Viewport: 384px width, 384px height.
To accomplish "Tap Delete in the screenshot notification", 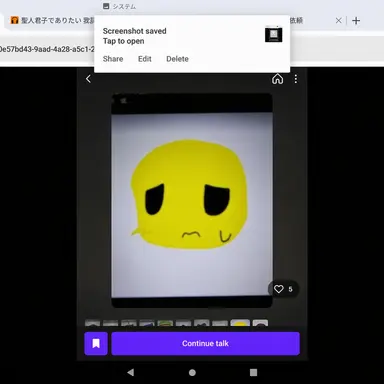I will click(x=177, y=59).
